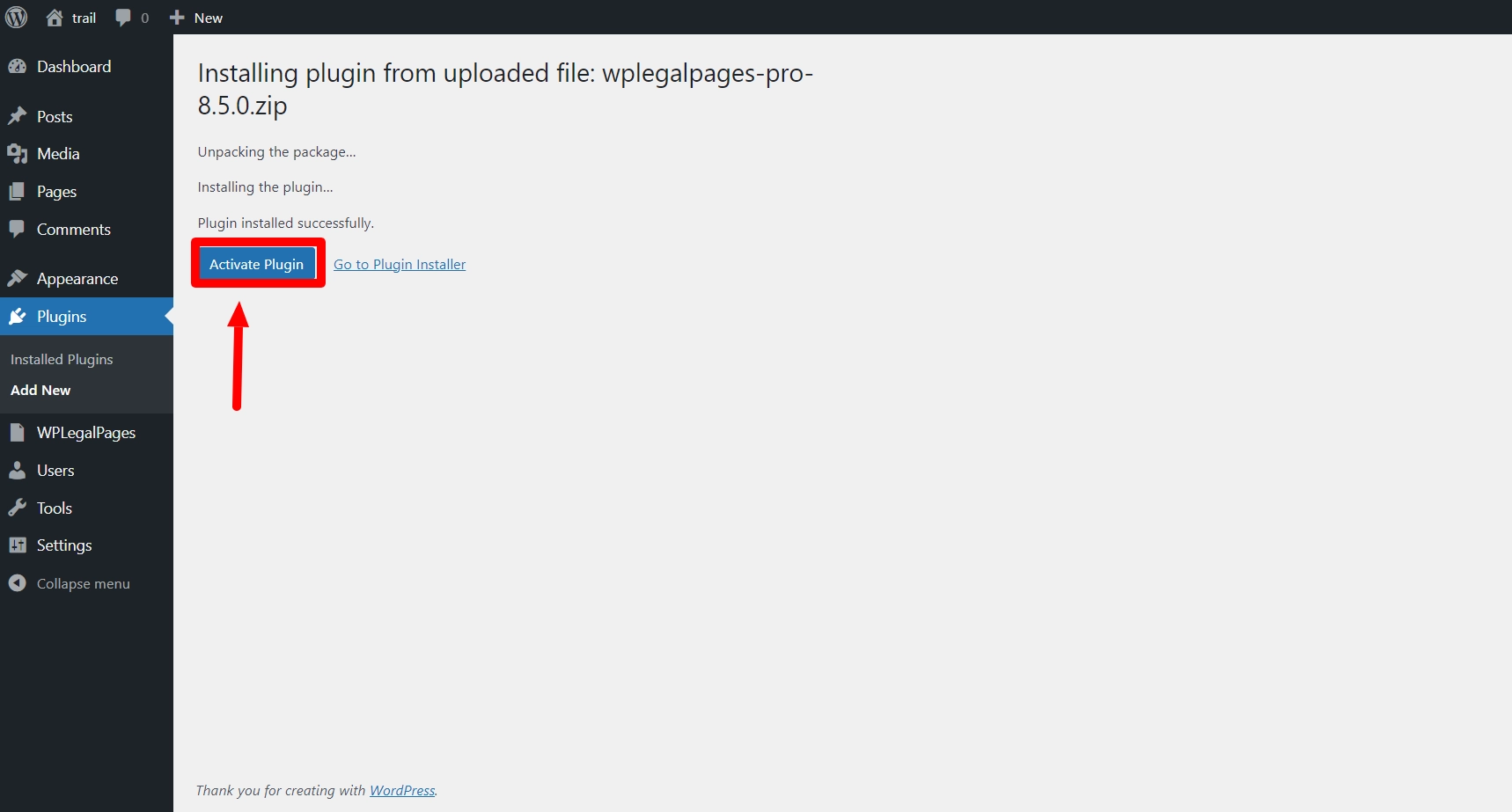Open Users via the person icon

click(x=18, y=470)
